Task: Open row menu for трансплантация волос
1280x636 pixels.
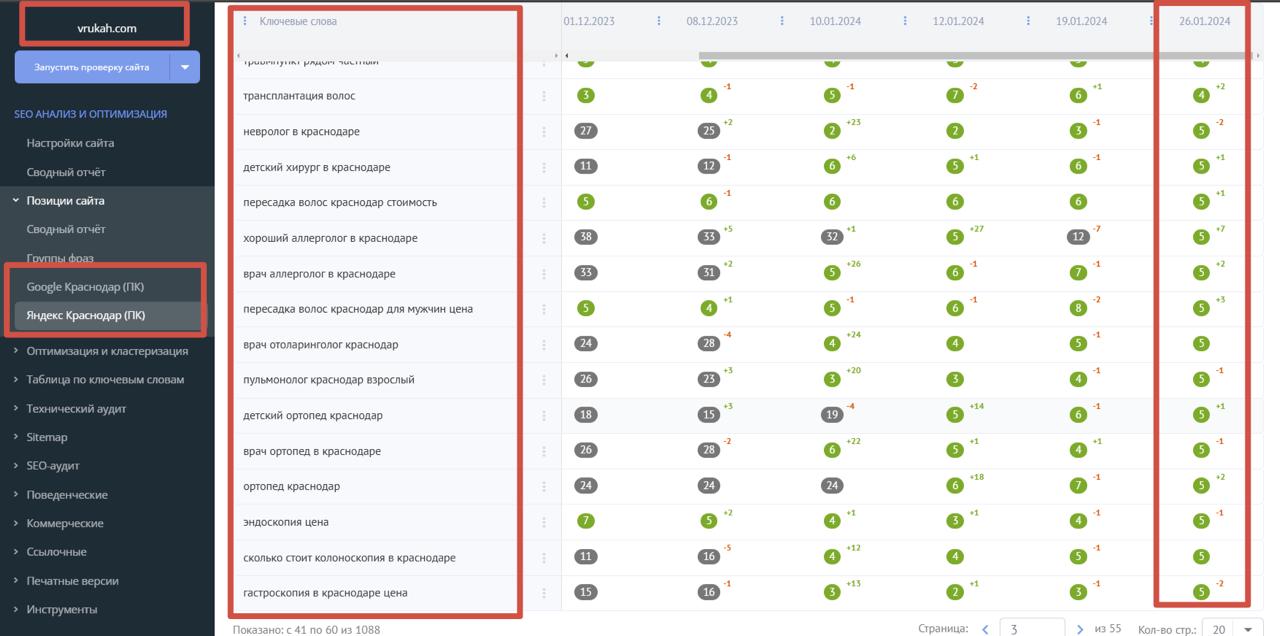Action: (544, 96)
